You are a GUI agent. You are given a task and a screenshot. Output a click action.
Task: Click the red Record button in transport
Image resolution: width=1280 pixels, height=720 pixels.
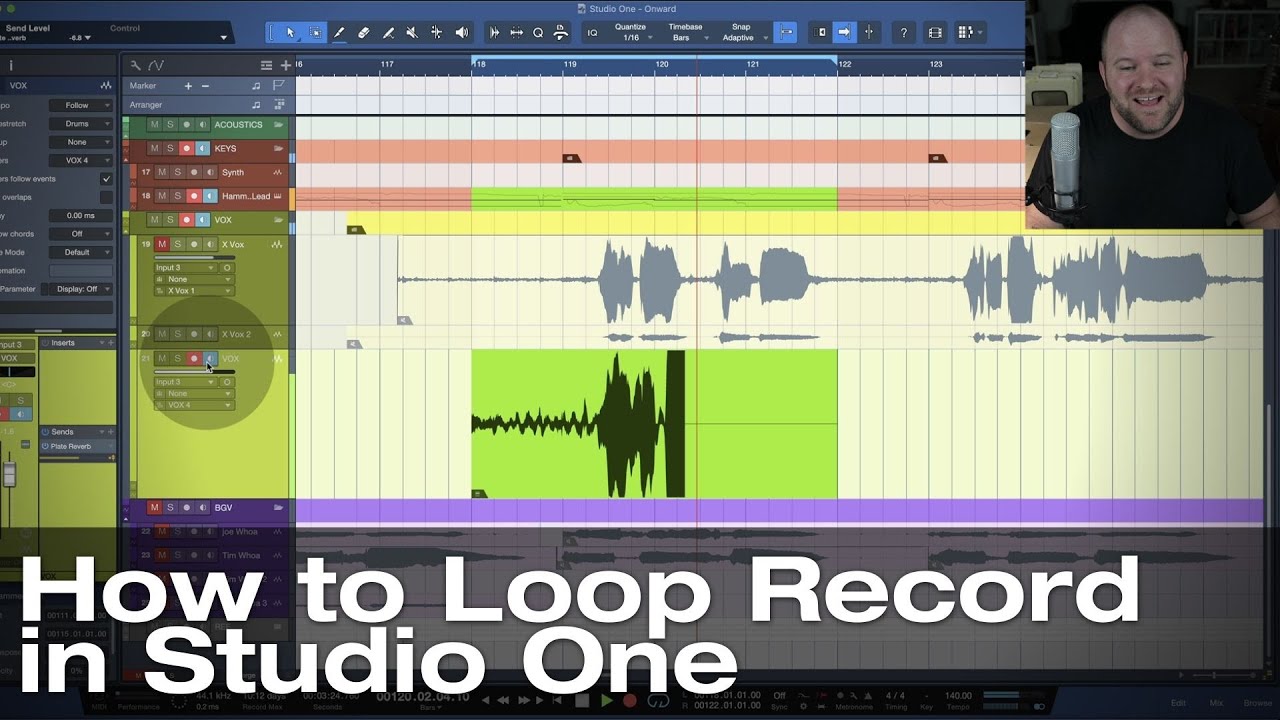point(630,701)
